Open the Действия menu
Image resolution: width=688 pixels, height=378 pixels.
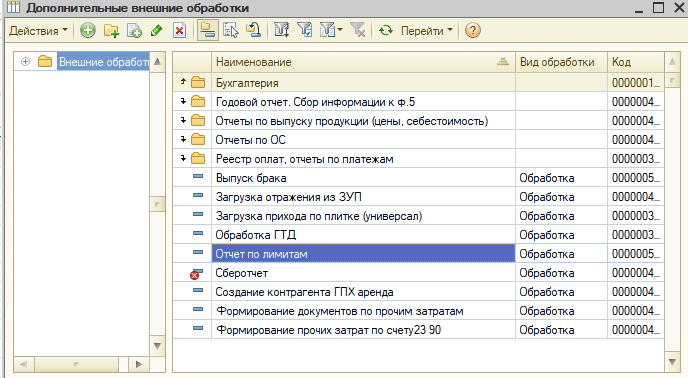(x=38, y=31)
